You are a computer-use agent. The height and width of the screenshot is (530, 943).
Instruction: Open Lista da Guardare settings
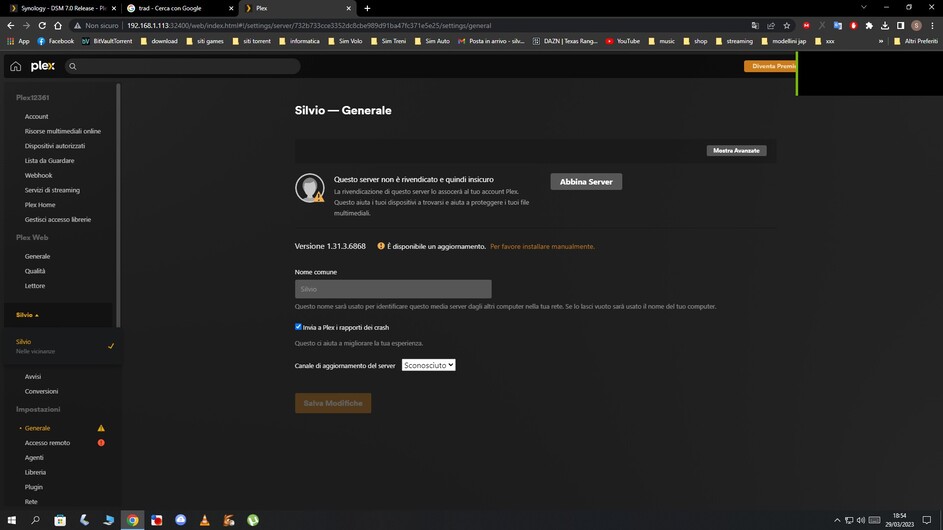tap(49, 161)
